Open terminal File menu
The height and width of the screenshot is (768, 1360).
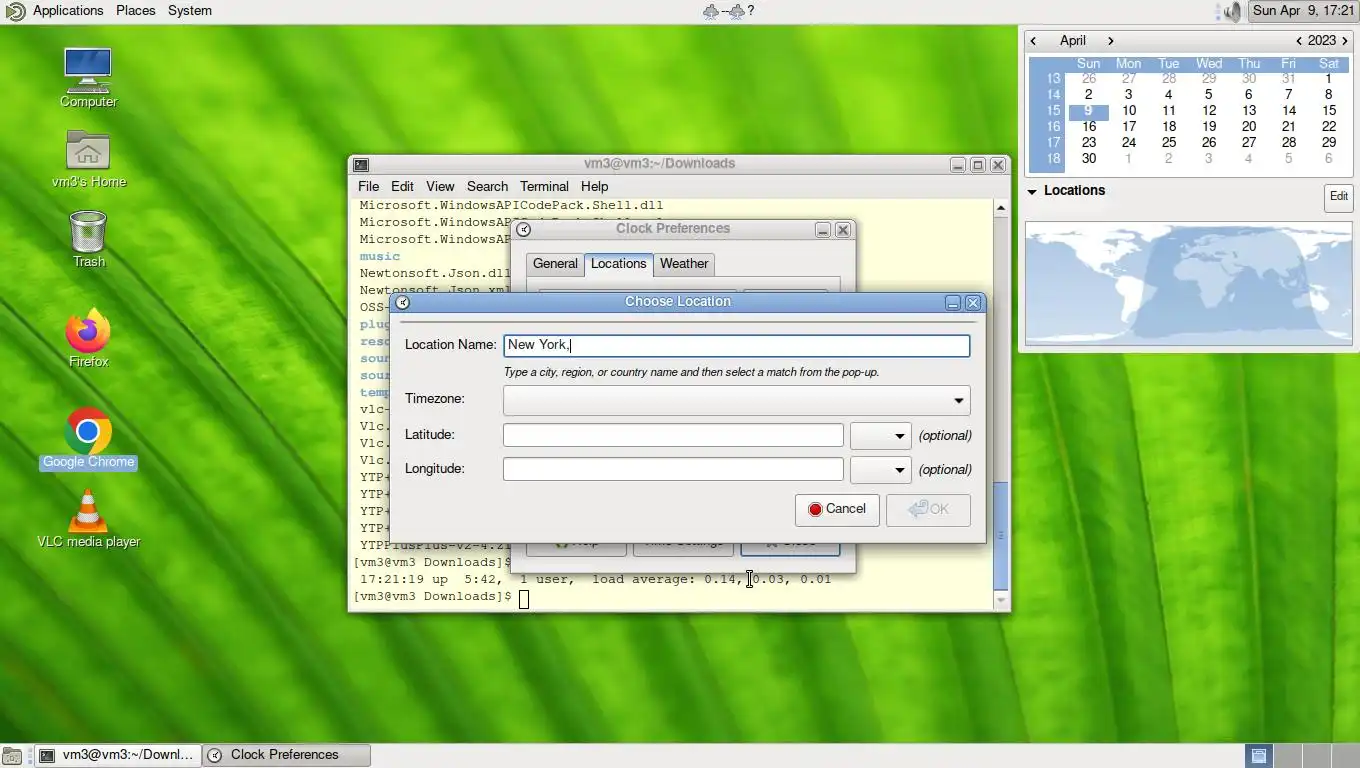point(368,187)
